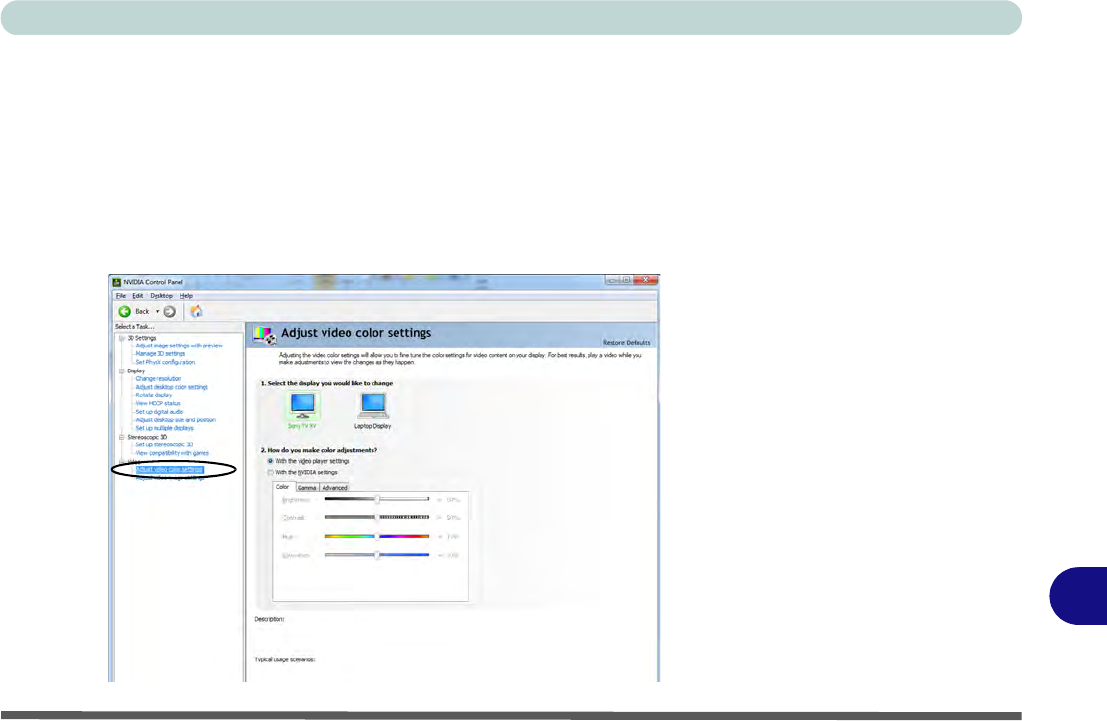
Task: Click the Restore Defaults link
Action: (626, 342)
